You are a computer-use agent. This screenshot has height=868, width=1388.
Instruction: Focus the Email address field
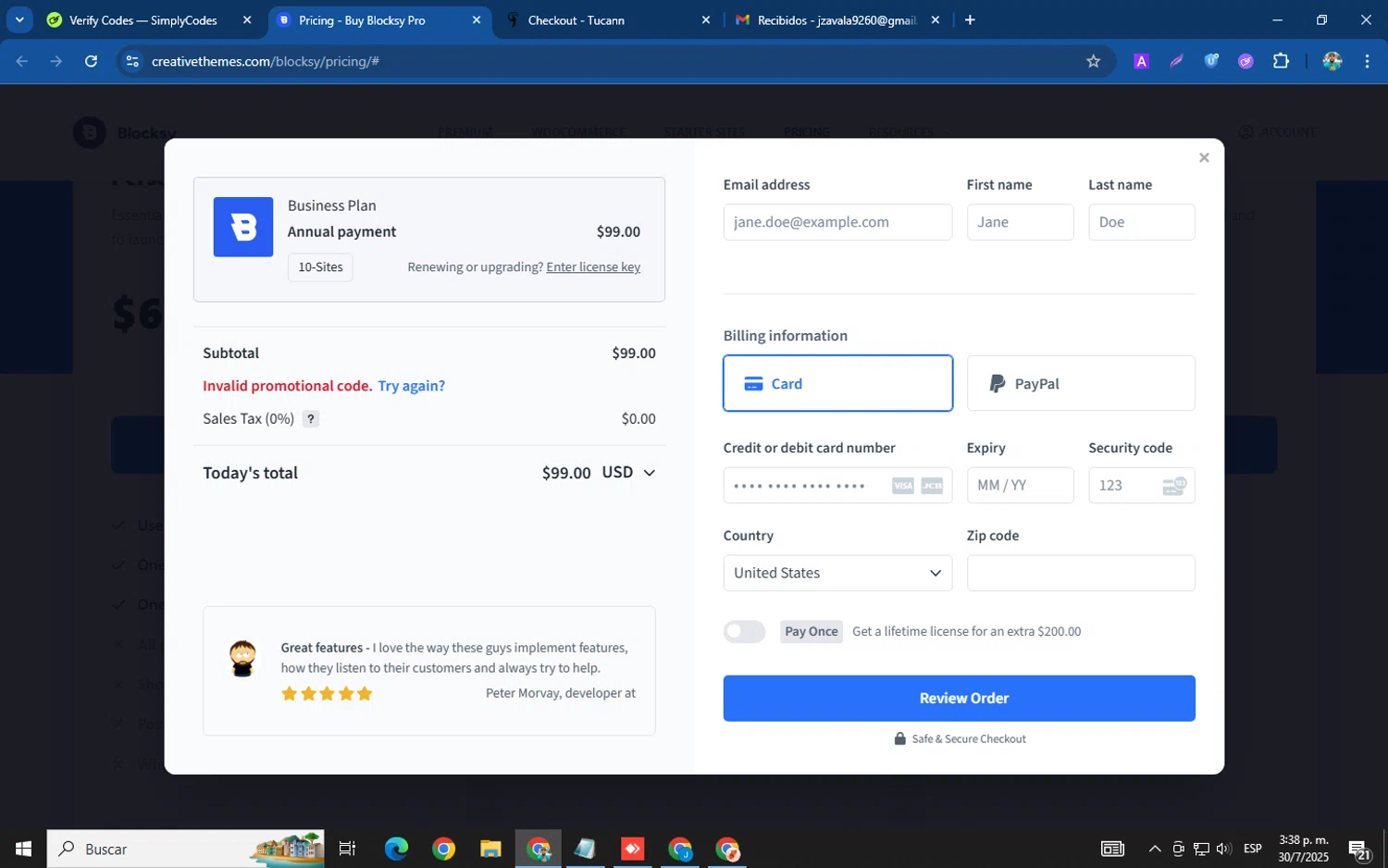click(x=837, y=222)
